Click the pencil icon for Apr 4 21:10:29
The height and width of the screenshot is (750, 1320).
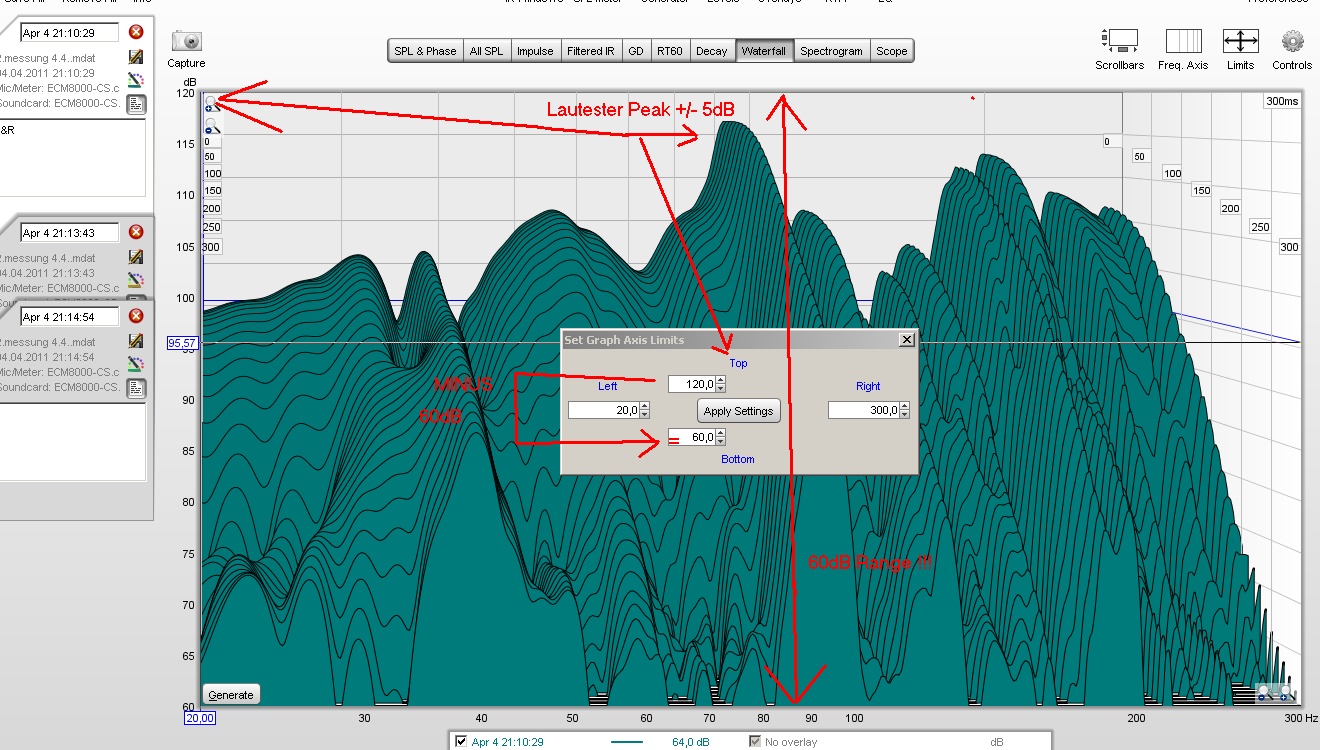[x=136, y=58]
